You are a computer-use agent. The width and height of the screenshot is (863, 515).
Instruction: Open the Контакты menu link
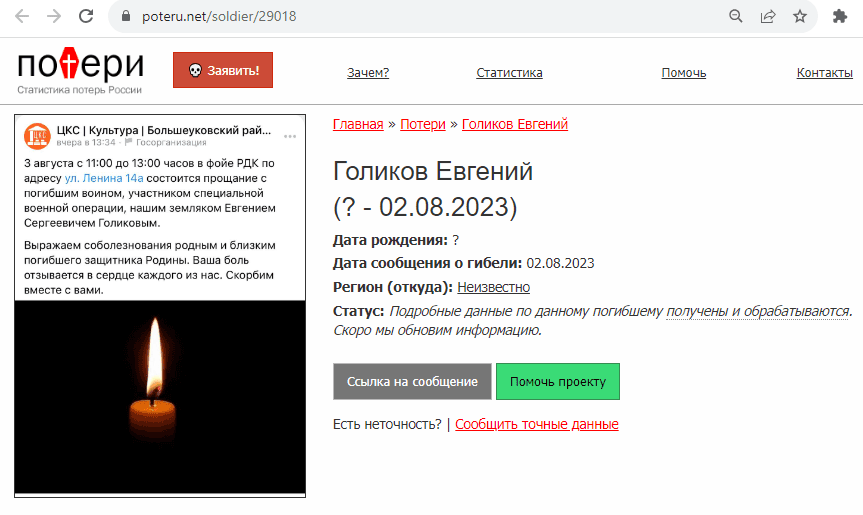pyautogui.click(x=824, y=73)
